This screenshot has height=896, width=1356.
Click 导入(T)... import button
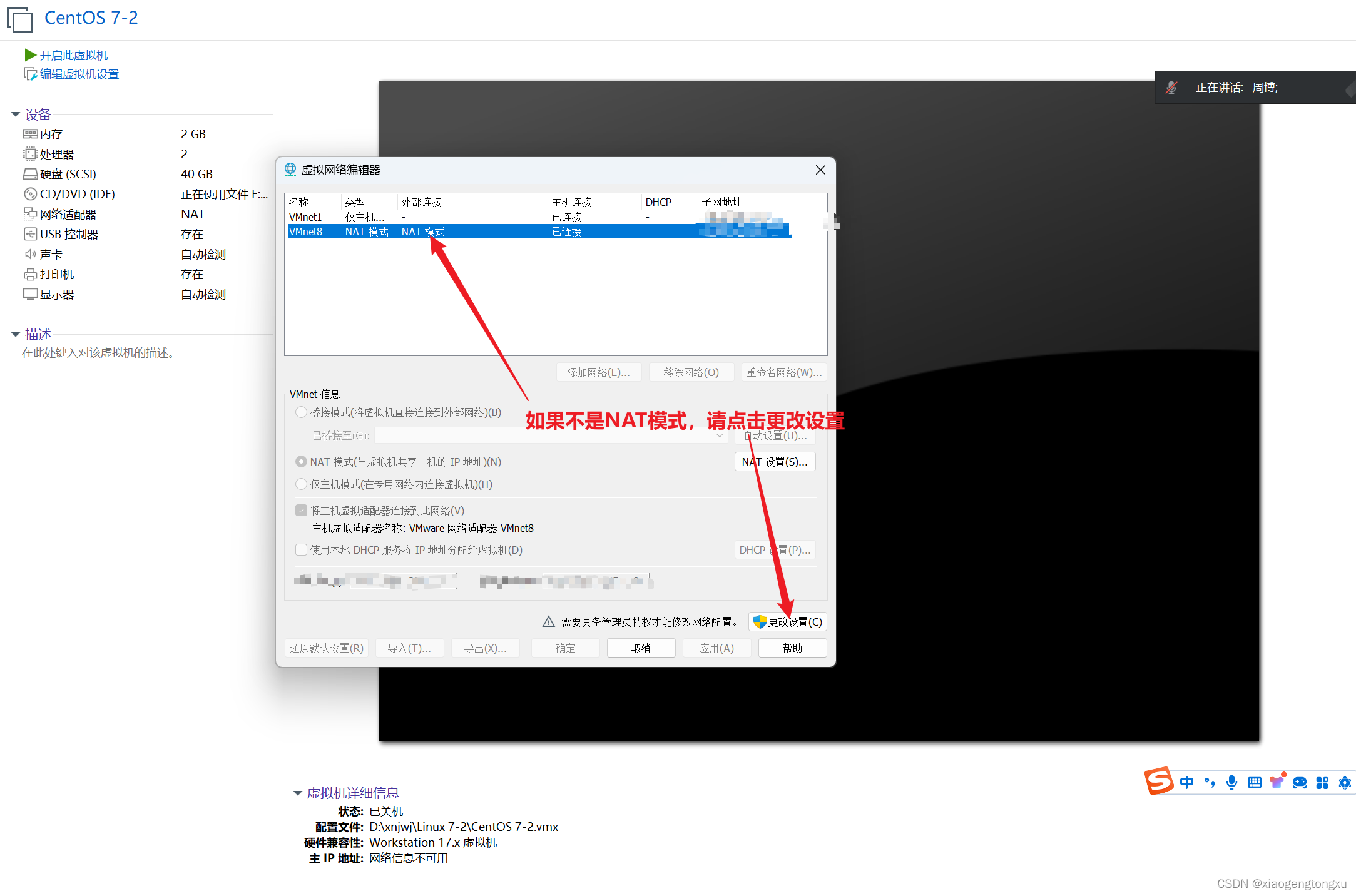point(409,648)
